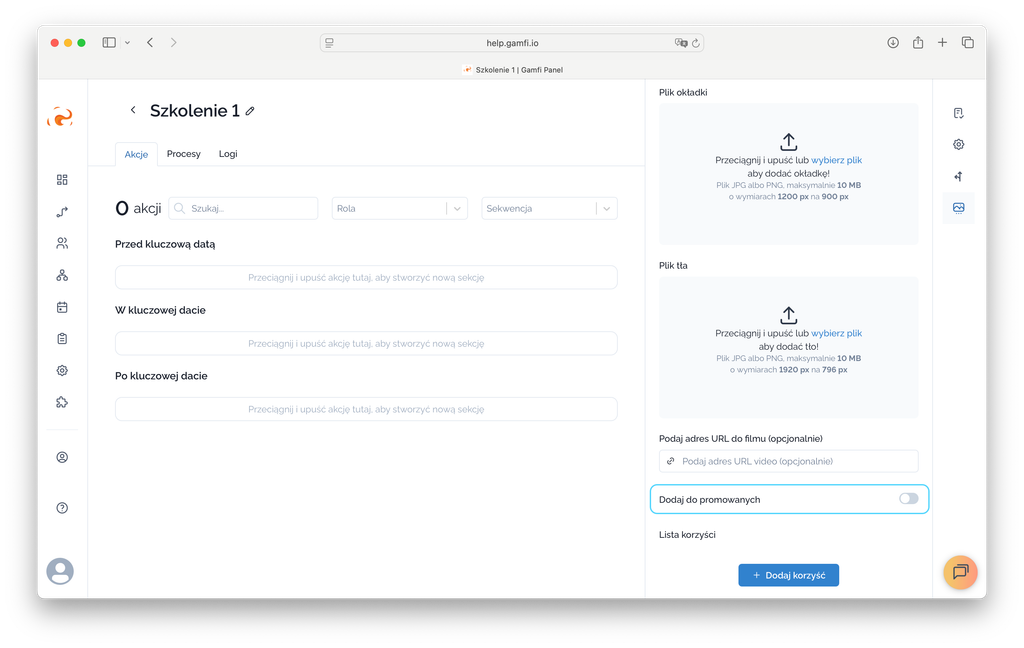1024x648 pixels.
Task: Go back using arrow beside Szkolenie 1
Action: coord(133,110)
